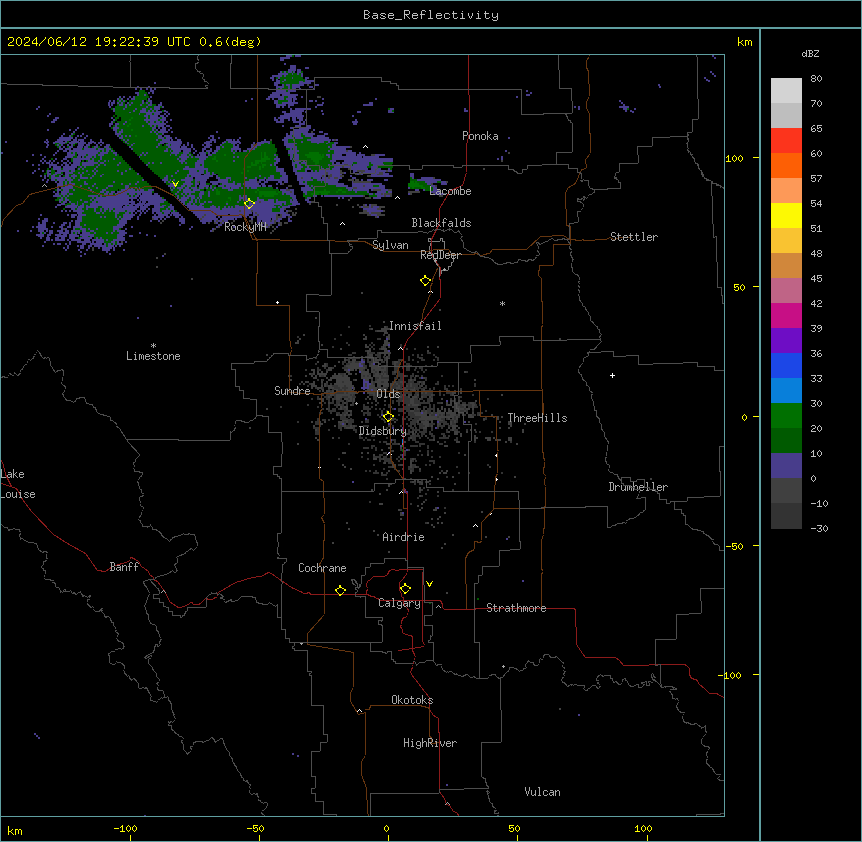This screenshot has width=862, height=842.
Task: Click the Cochrane label
Action: (322, 568)
